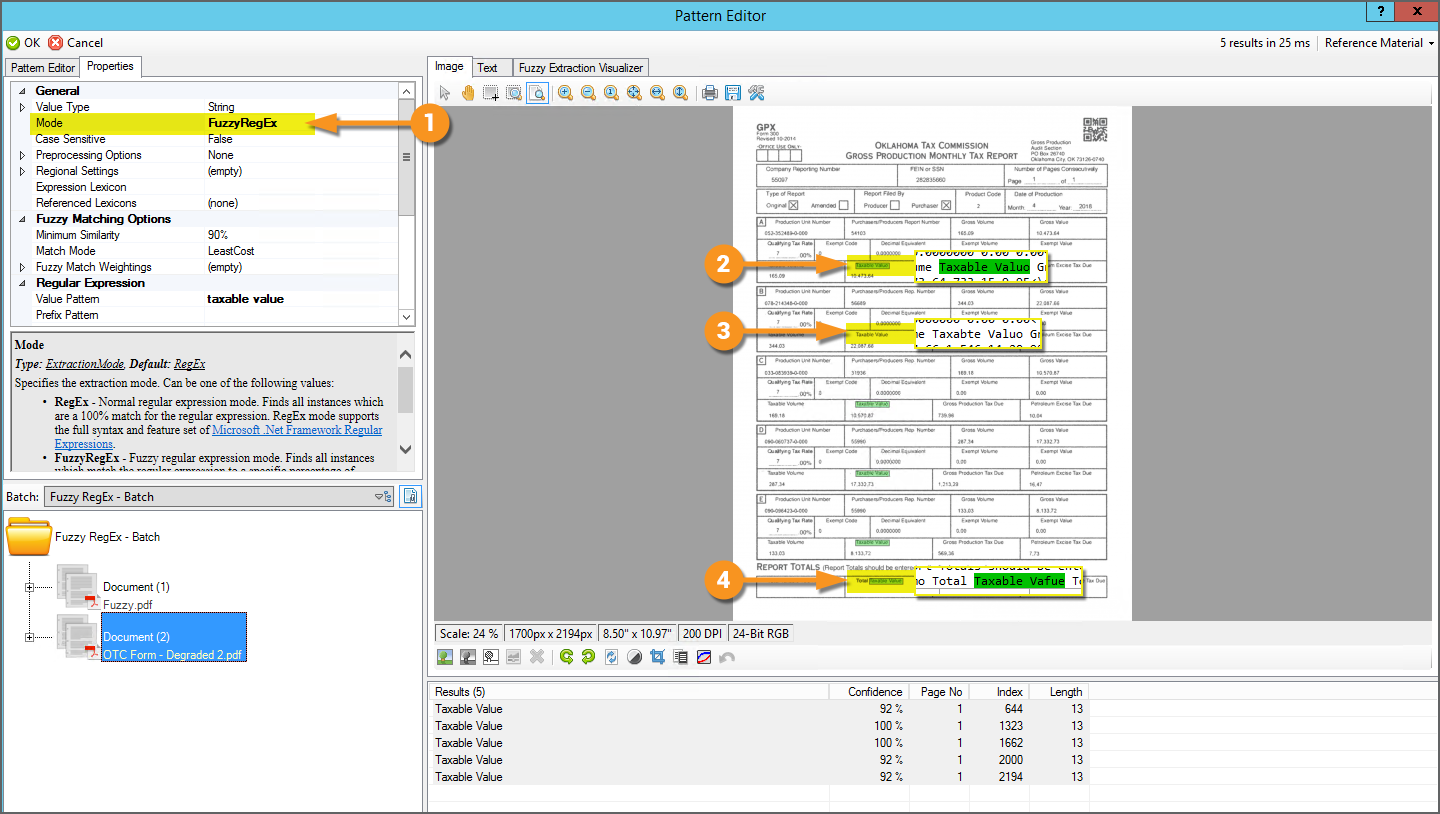Print the document image

[710, 93]
